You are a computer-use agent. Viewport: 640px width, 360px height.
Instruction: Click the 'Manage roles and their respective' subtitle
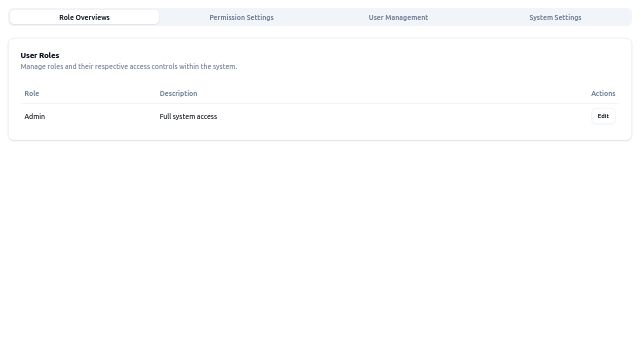click(129, 66)
